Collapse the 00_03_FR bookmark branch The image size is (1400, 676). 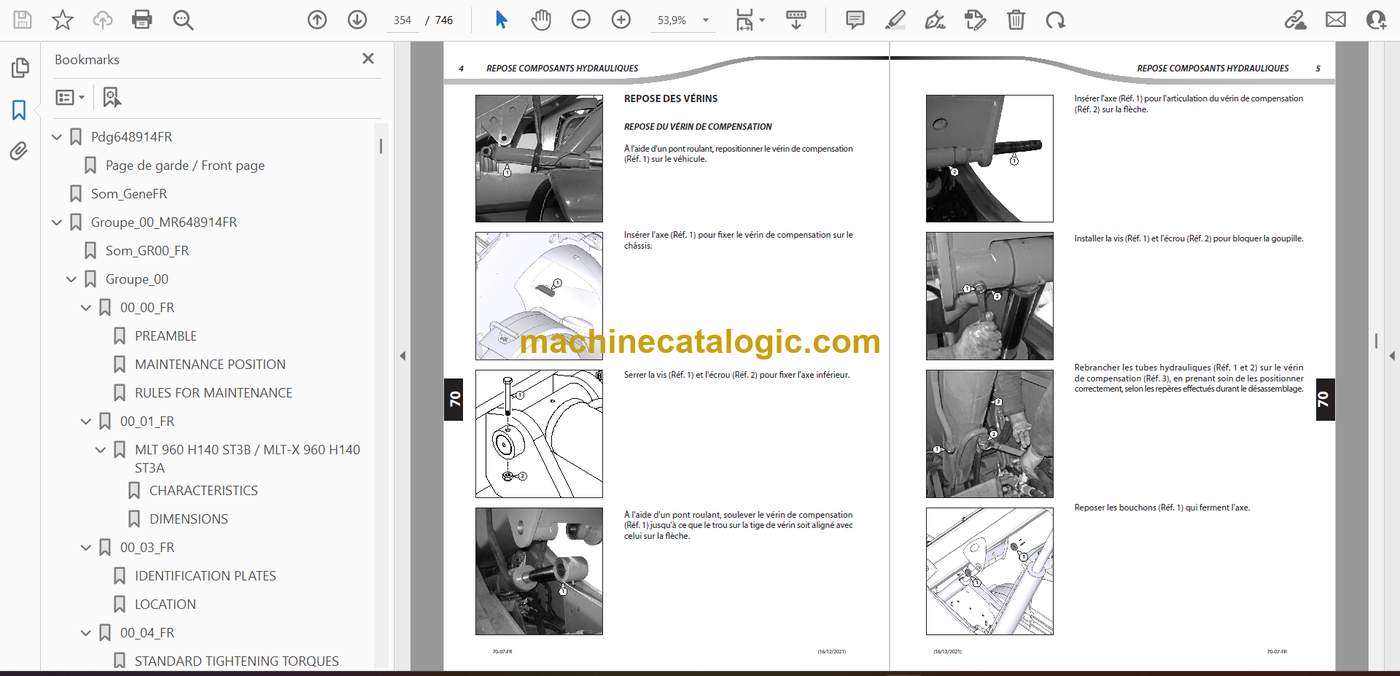[x=86, y=547]
